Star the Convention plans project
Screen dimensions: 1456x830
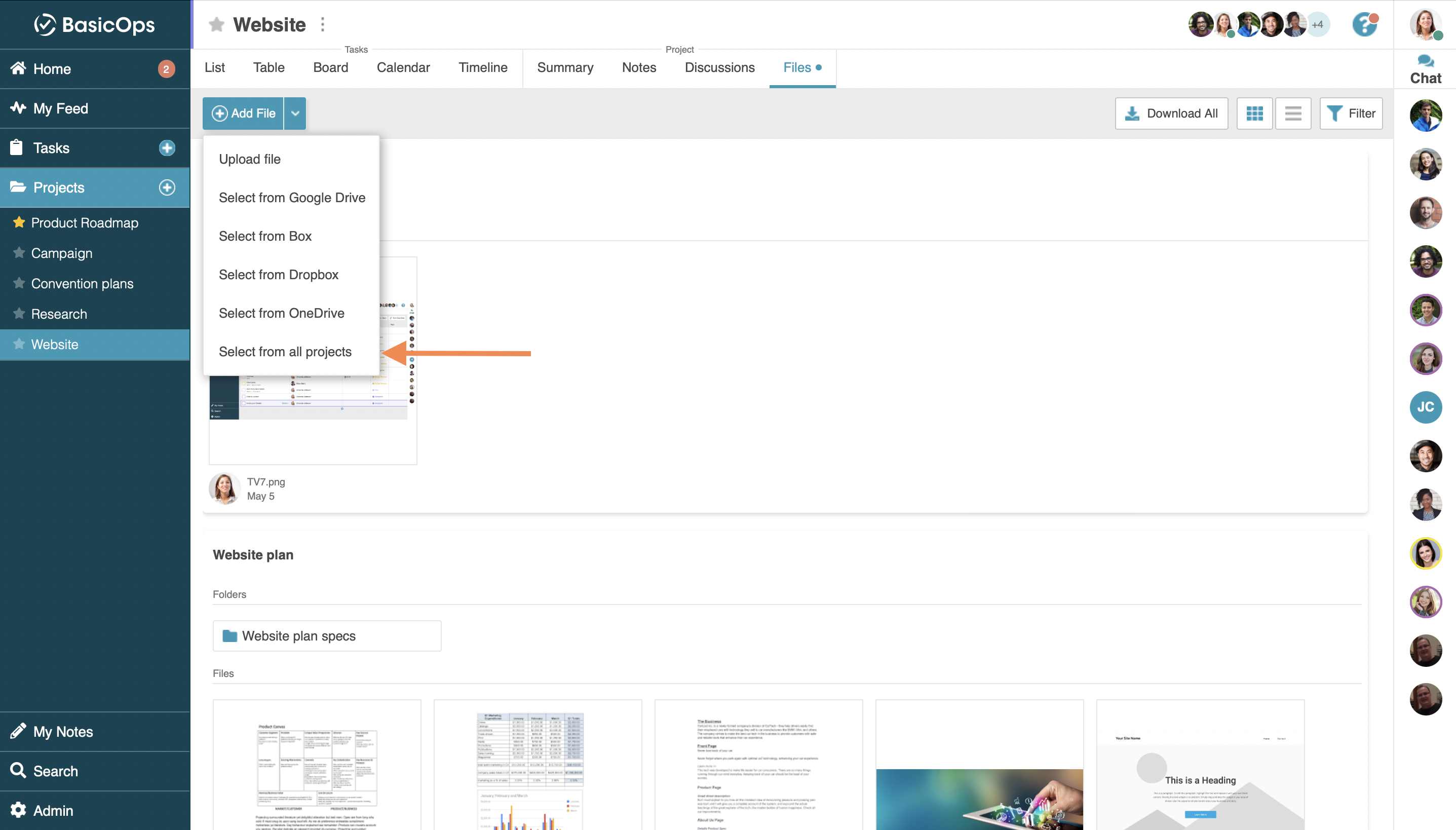19,283
